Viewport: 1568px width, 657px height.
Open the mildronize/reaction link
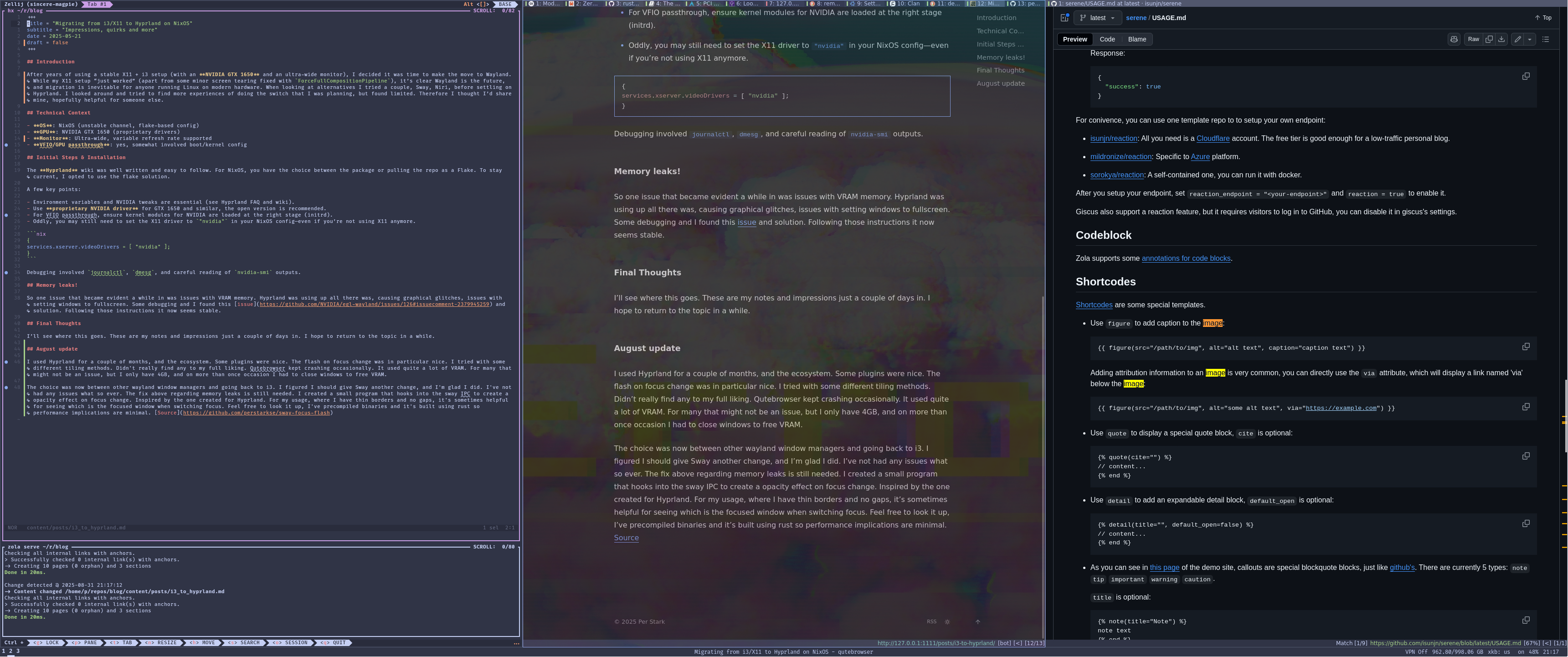(x=1121, y=156)
